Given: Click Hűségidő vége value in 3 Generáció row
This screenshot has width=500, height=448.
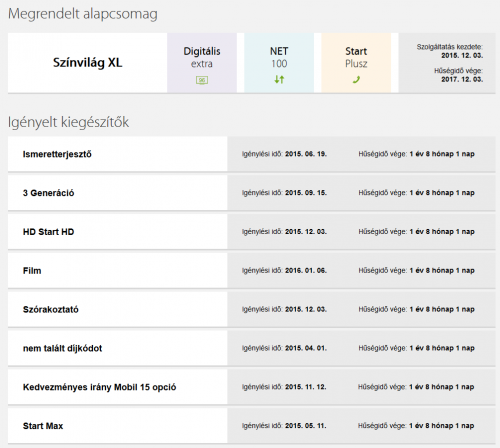Looking at the screenshot, I should (442, 193).
